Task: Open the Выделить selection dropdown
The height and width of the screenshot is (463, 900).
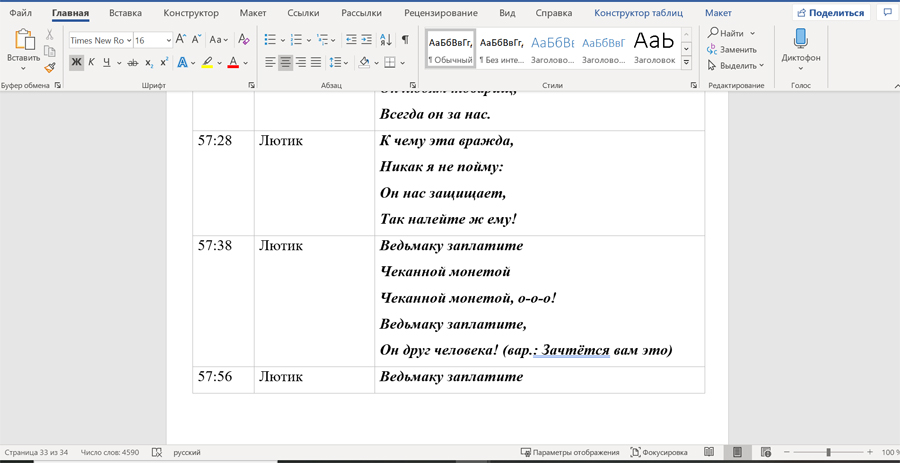Action: tap(736, 65)
